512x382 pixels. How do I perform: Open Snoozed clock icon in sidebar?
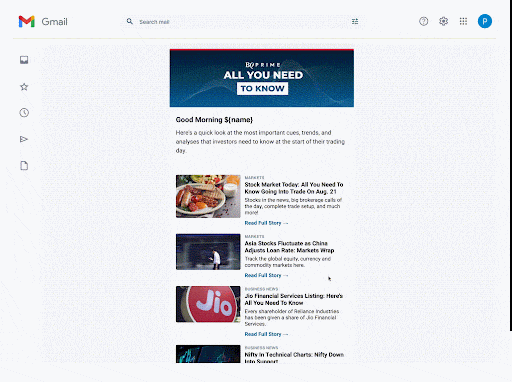coord(24,113)
